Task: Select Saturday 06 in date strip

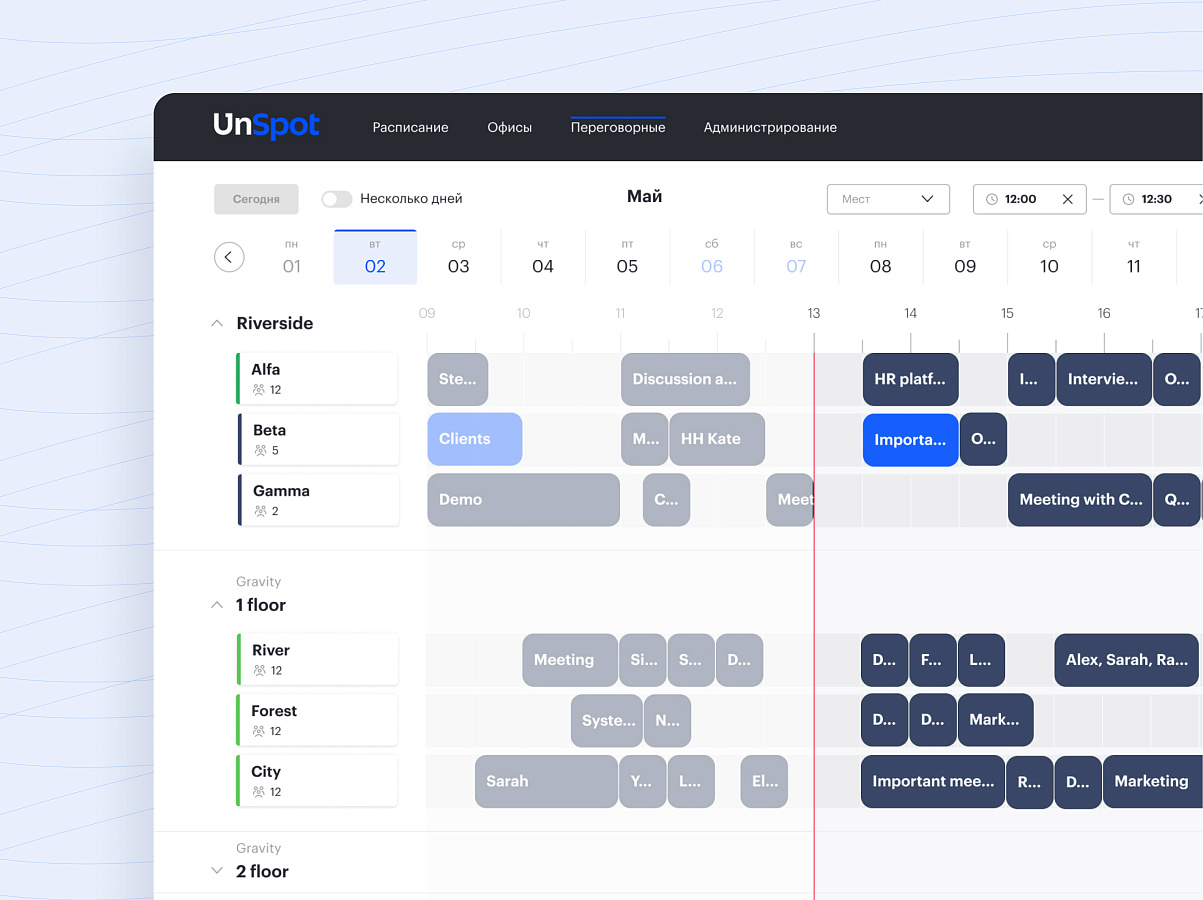Action: (x=712, y=257)
